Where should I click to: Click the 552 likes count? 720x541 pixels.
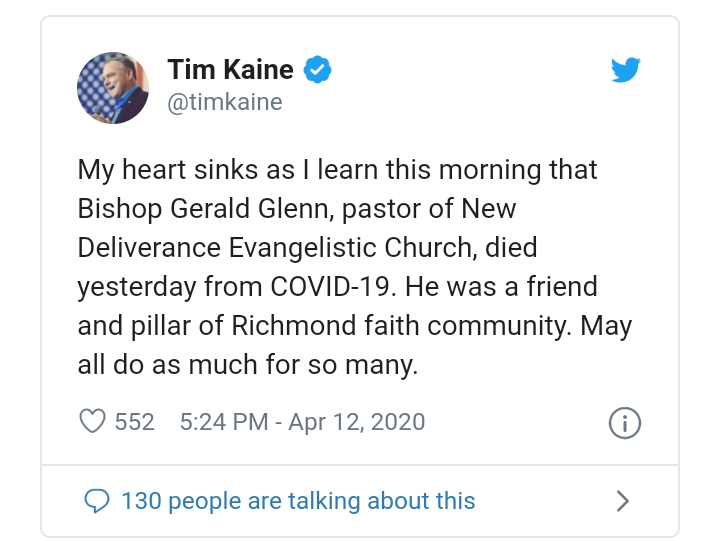[135, 422]
